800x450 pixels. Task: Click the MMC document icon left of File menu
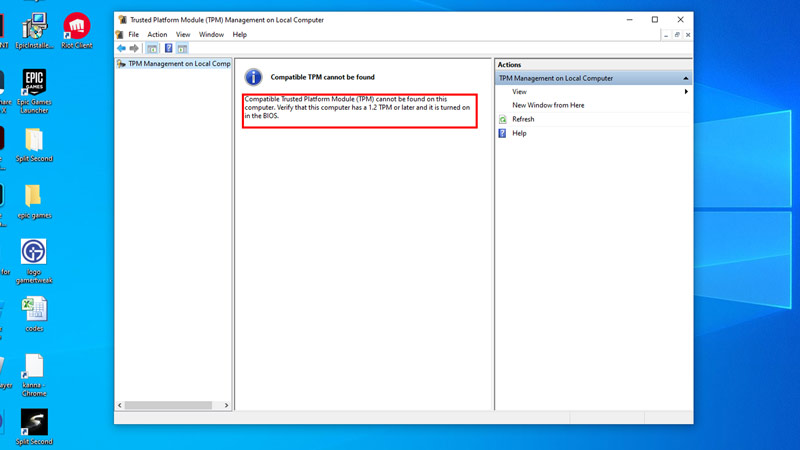[119, 35]
